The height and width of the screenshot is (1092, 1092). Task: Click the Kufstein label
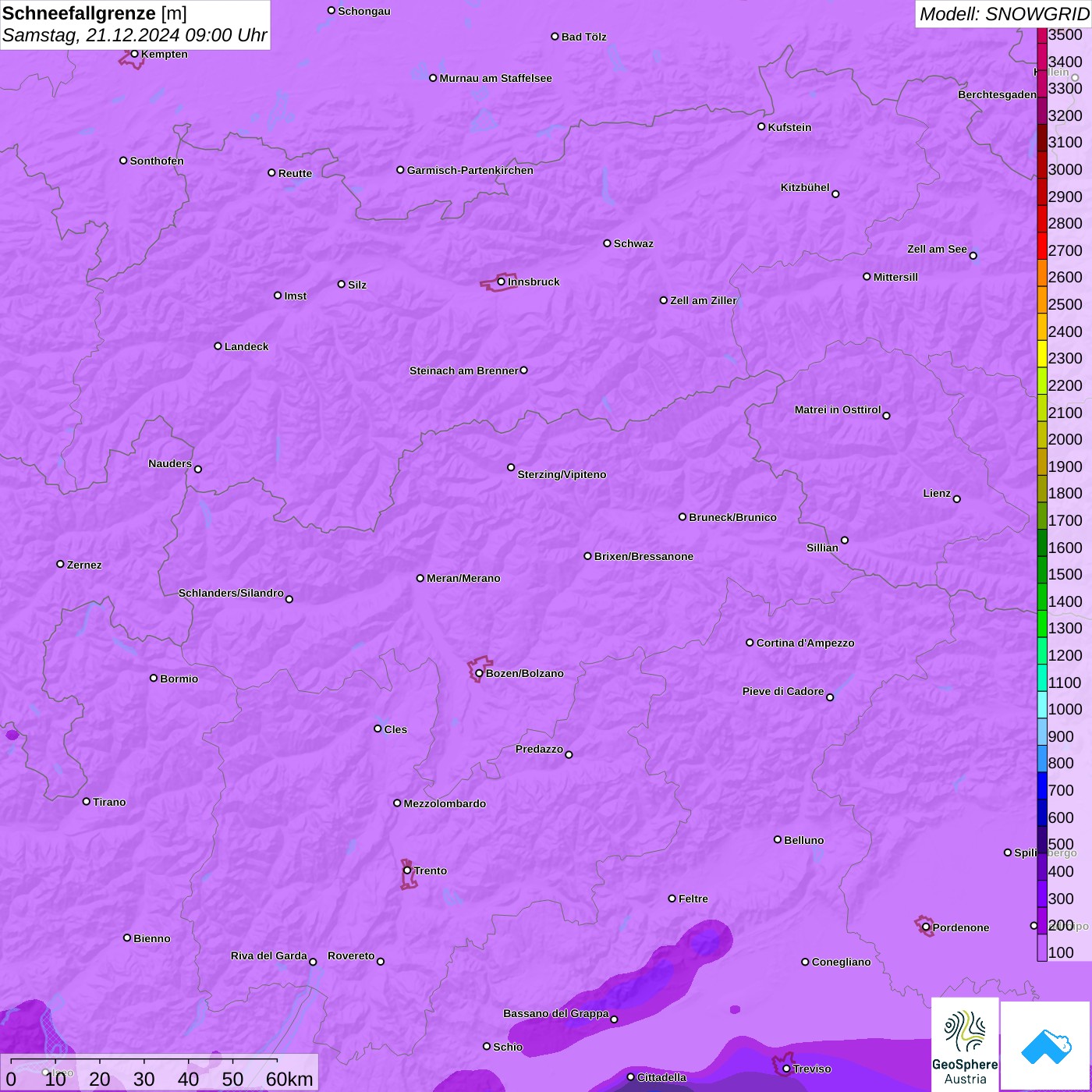click(790, 127)
